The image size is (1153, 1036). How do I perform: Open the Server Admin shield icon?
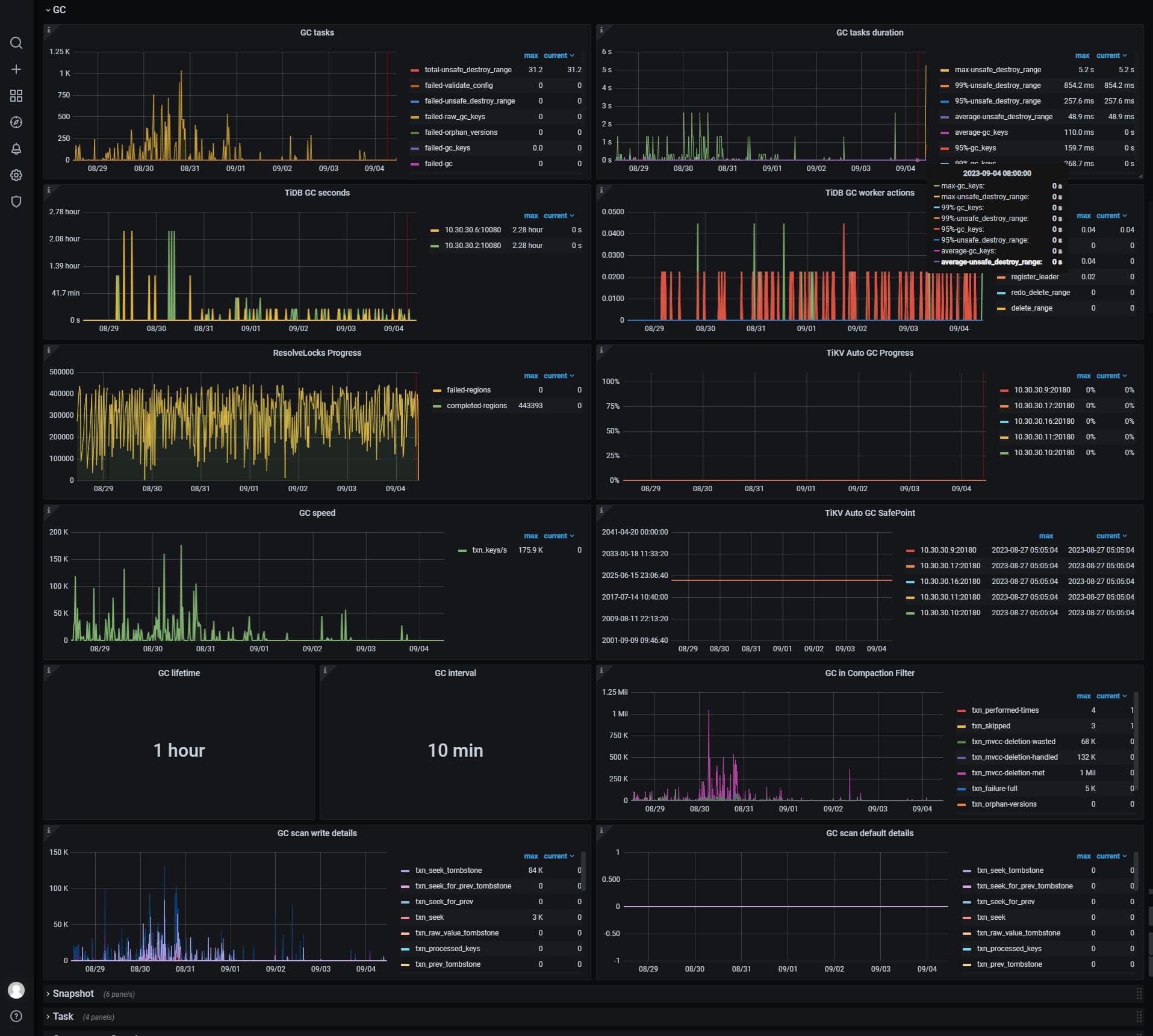point(16,202)
